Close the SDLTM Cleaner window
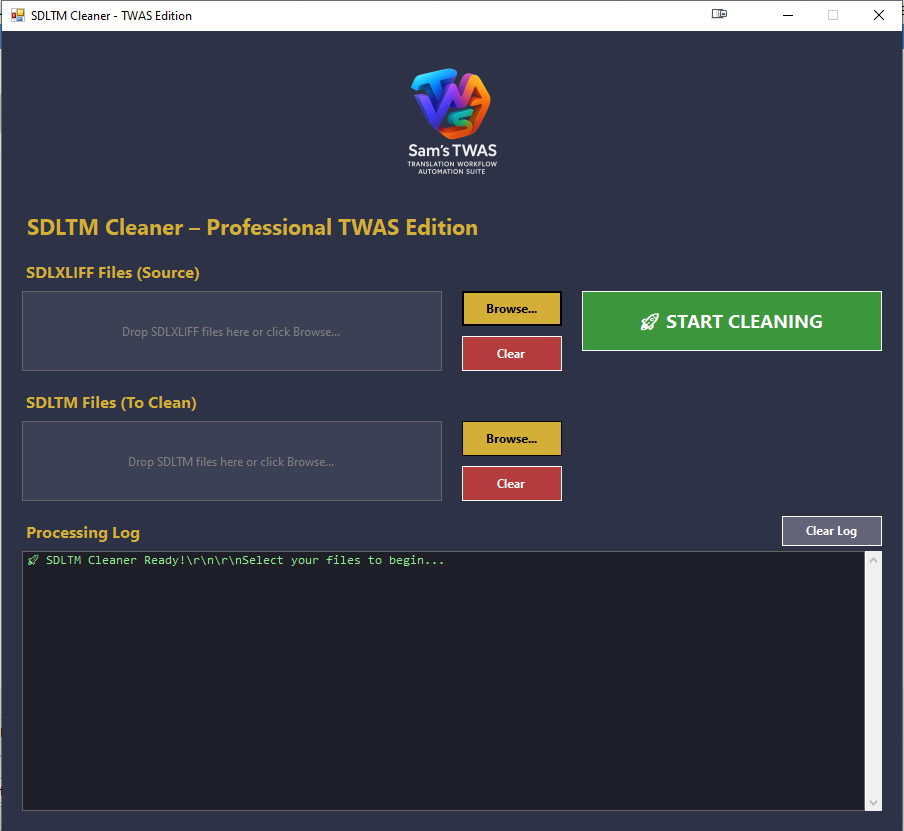Screen dimensions: 904x831 [x=879, y=16]
